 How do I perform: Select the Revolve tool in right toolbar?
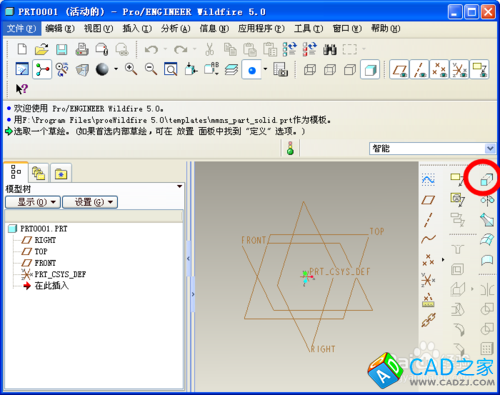pos(487,200)
